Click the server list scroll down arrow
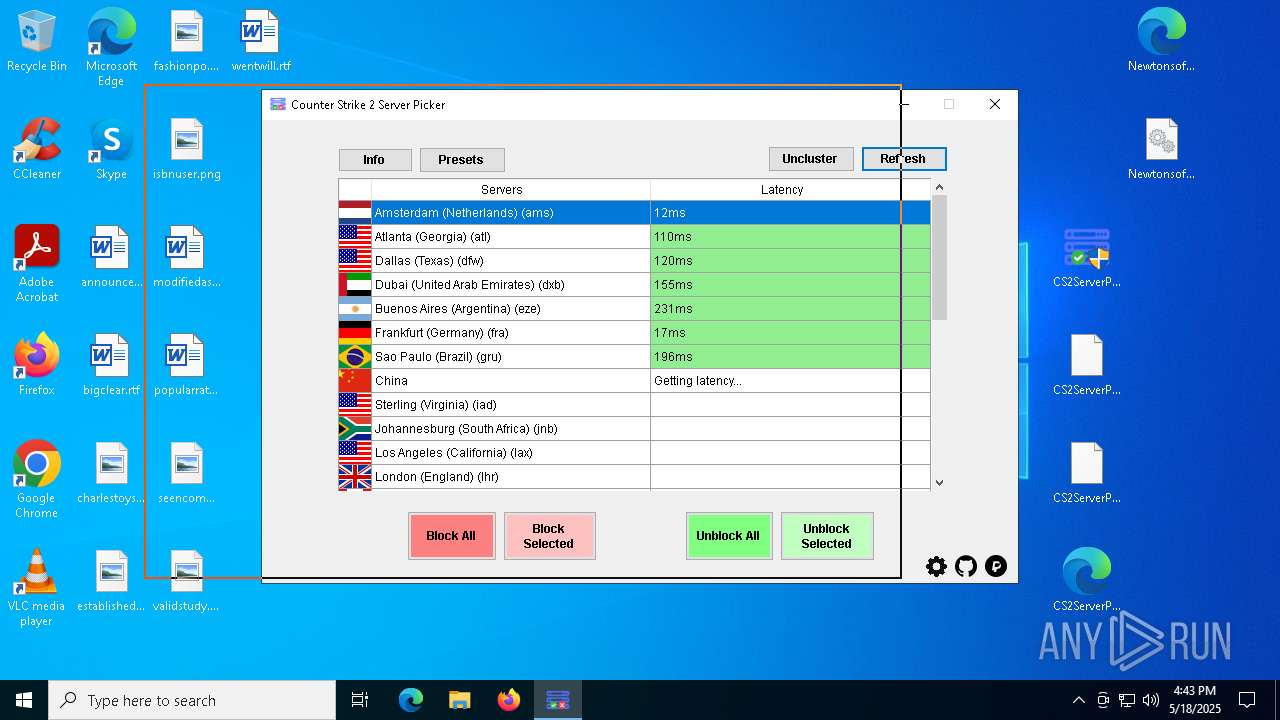 coord(939,482)
